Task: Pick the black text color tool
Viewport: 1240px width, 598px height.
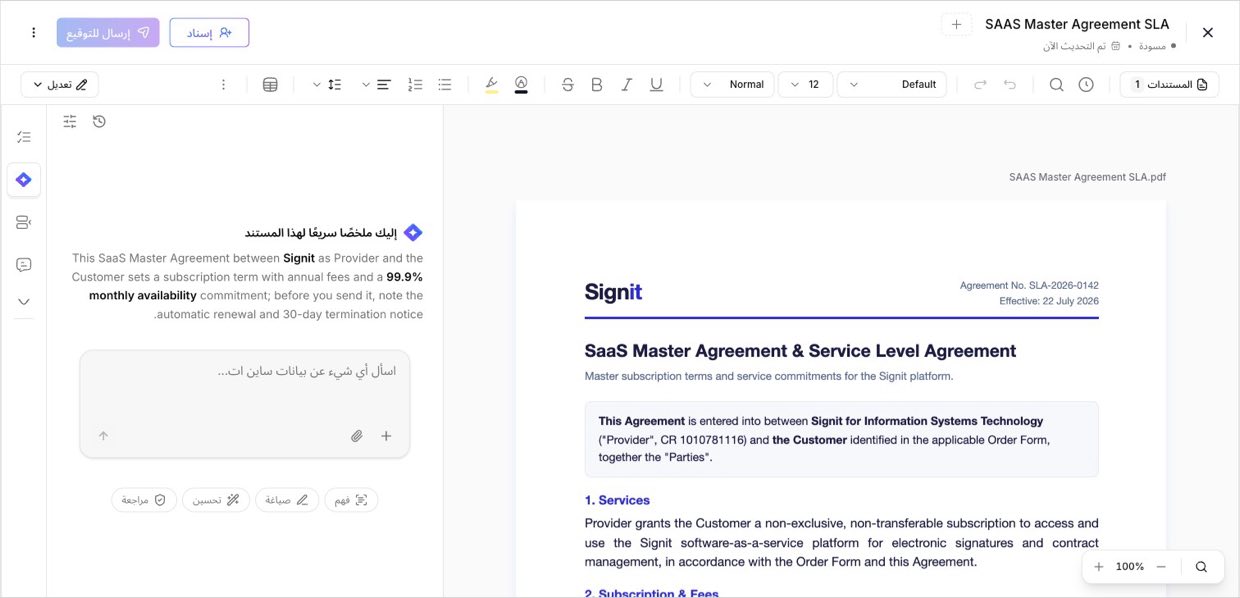Action: pos(521,85)
